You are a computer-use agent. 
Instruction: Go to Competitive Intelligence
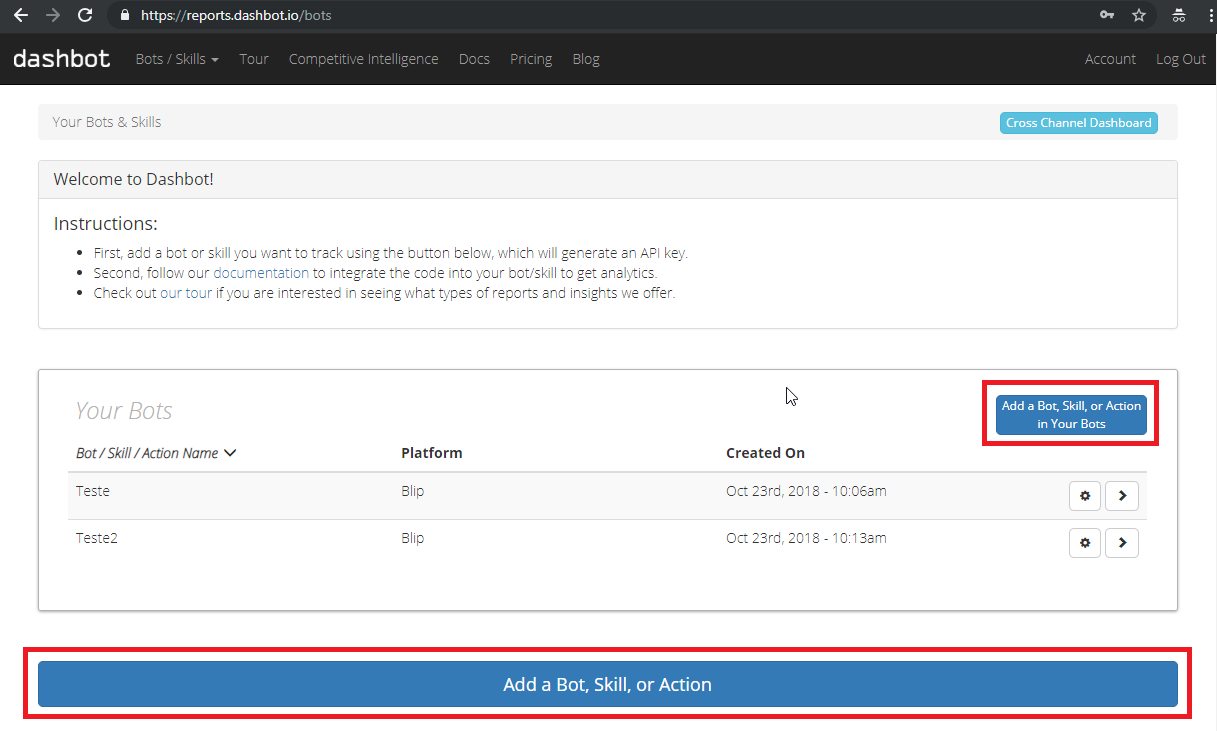coord(363,59)
